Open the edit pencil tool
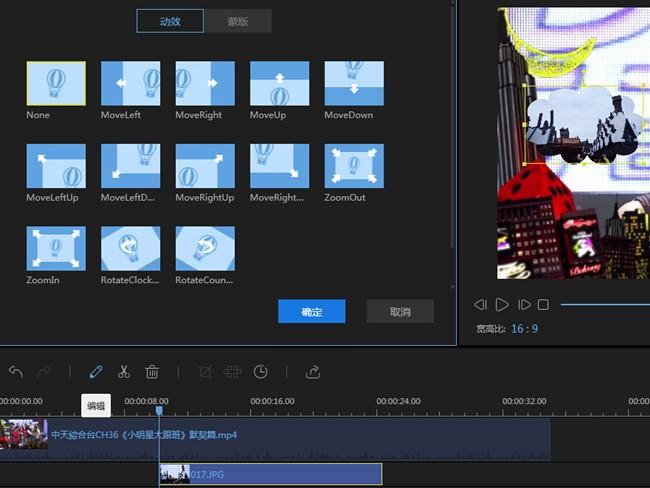 click(96, 372)
